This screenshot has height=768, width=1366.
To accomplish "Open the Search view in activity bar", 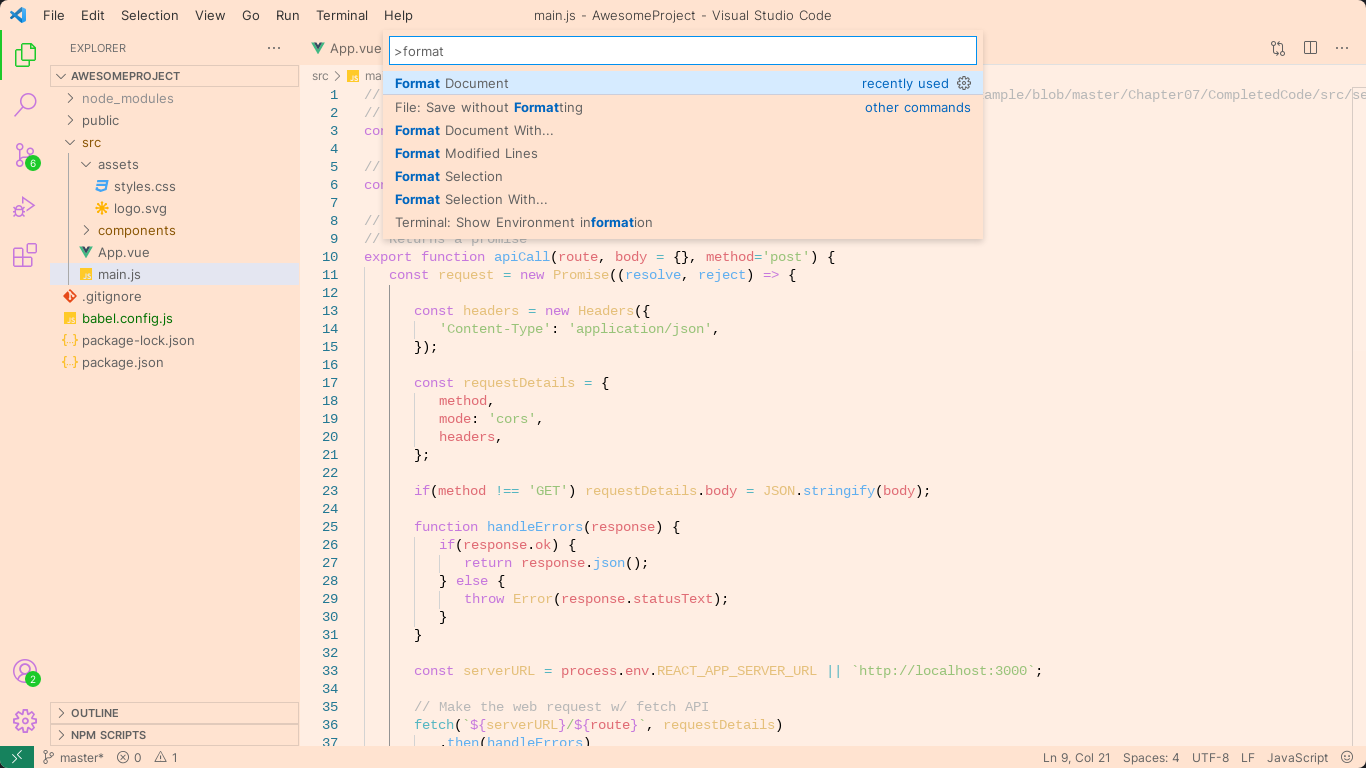I will pyautogui.click(x=25, y=104).
